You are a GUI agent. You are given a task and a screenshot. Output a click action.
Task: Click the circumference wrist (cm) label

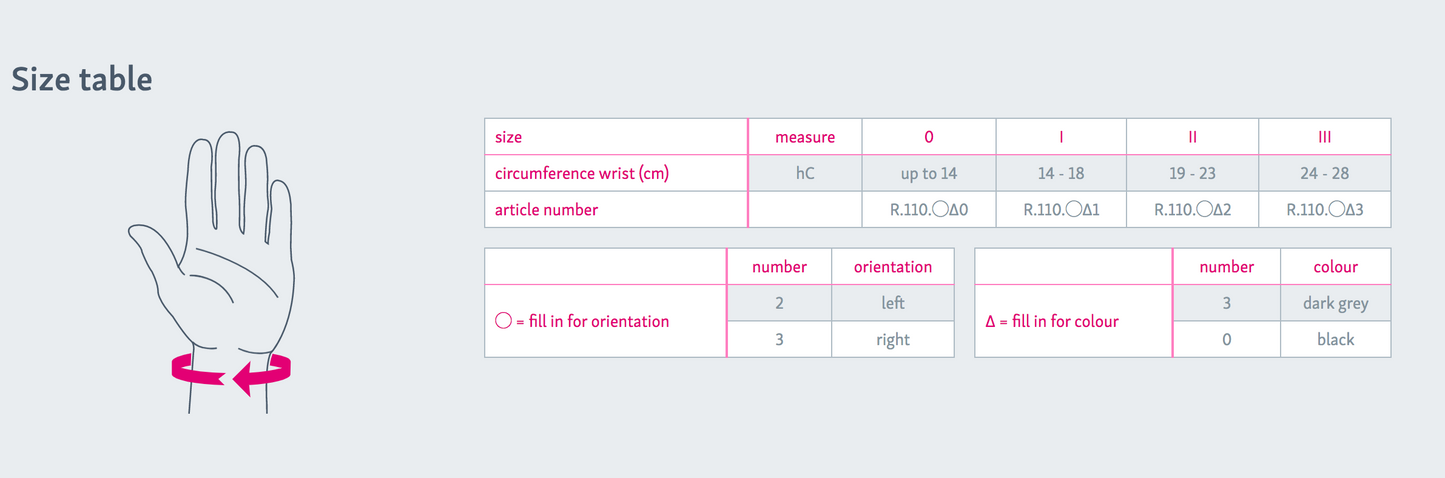pos(582,173)
